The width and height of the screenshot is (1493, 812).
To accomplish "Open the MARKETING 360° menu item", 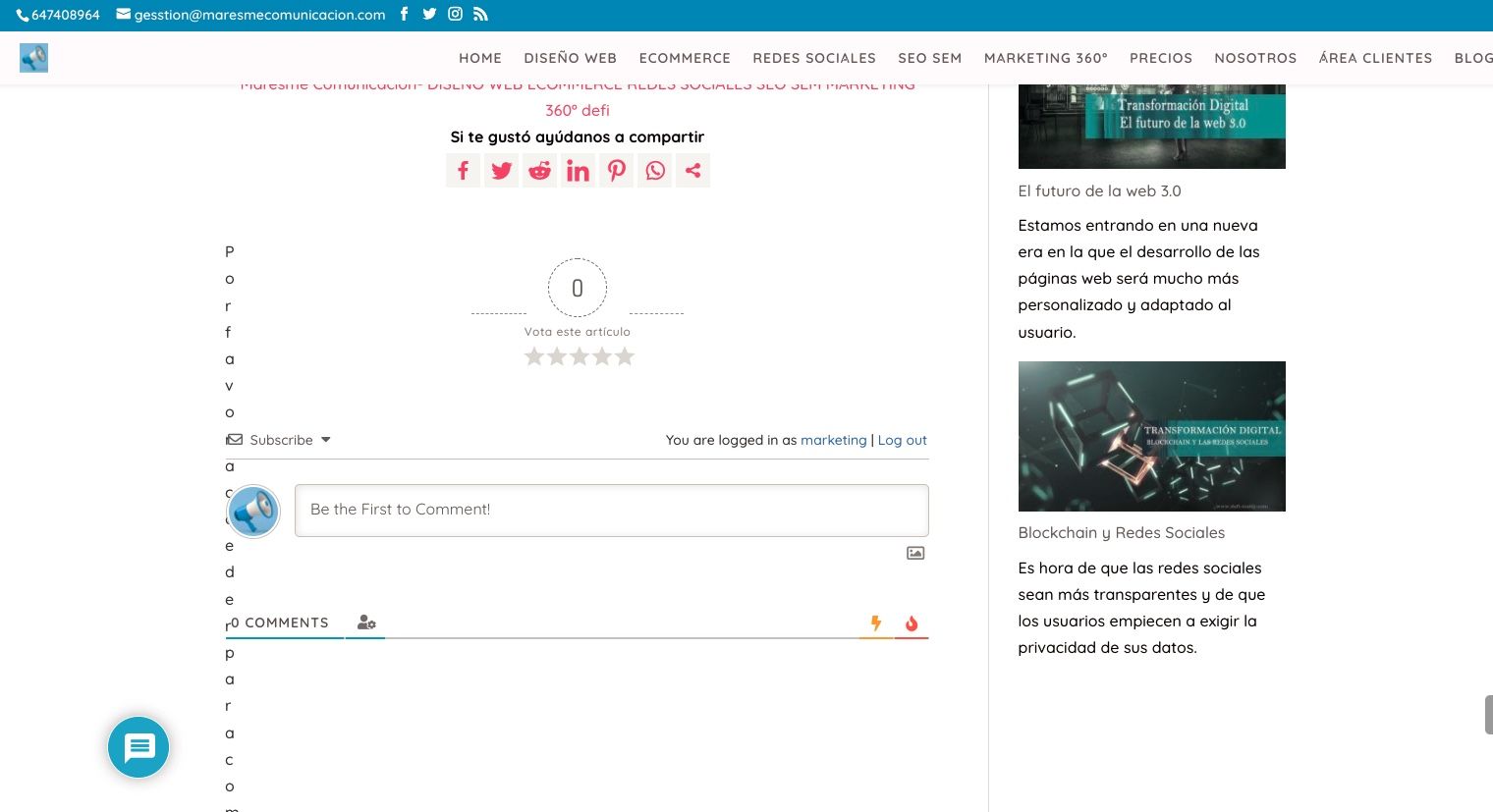I will (x=1046, y=58).
